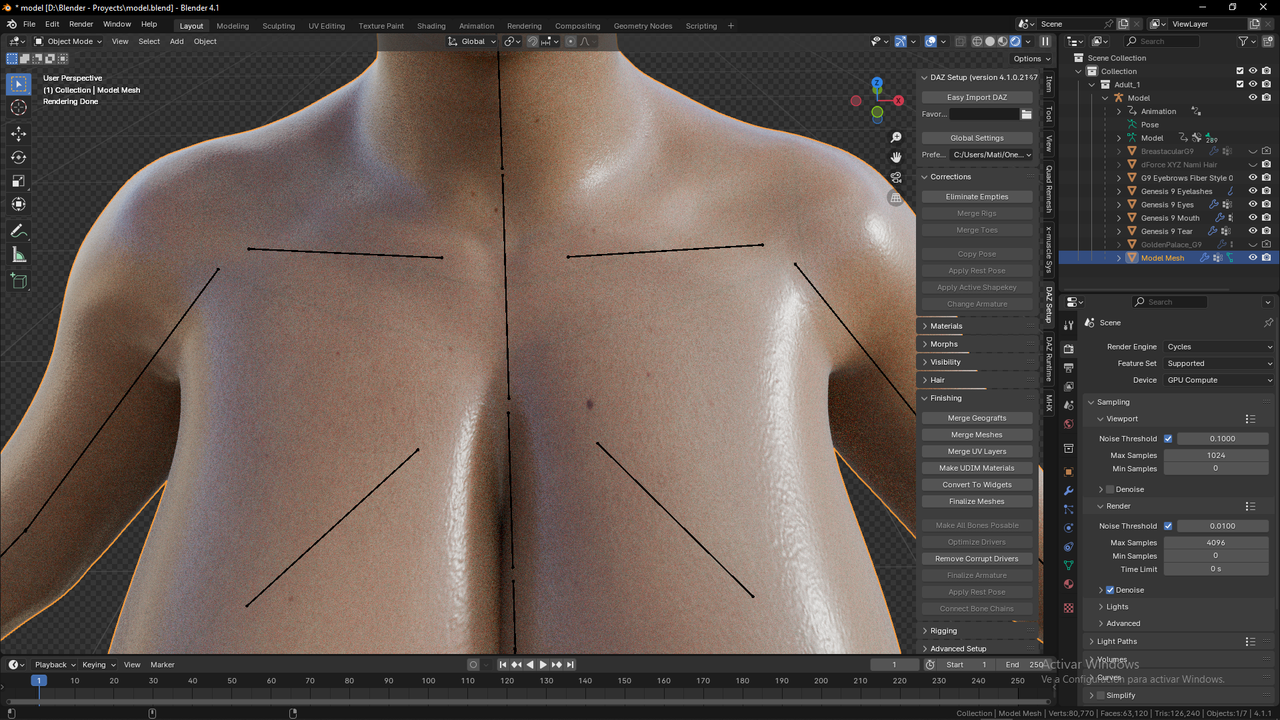Jump to the timeline end frame

pos(570,664)
